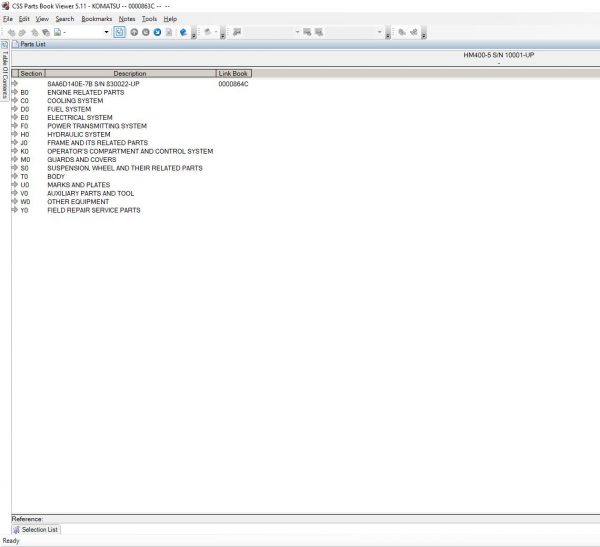Click the HM400-5 S/N 10001-UP header text

(499, 55)
